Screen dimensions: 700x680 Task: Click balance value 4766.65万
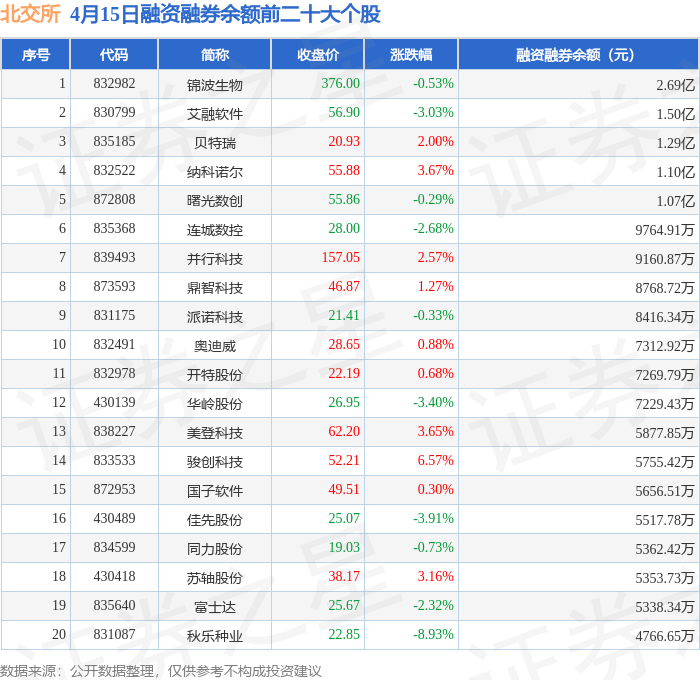(665, 636)
